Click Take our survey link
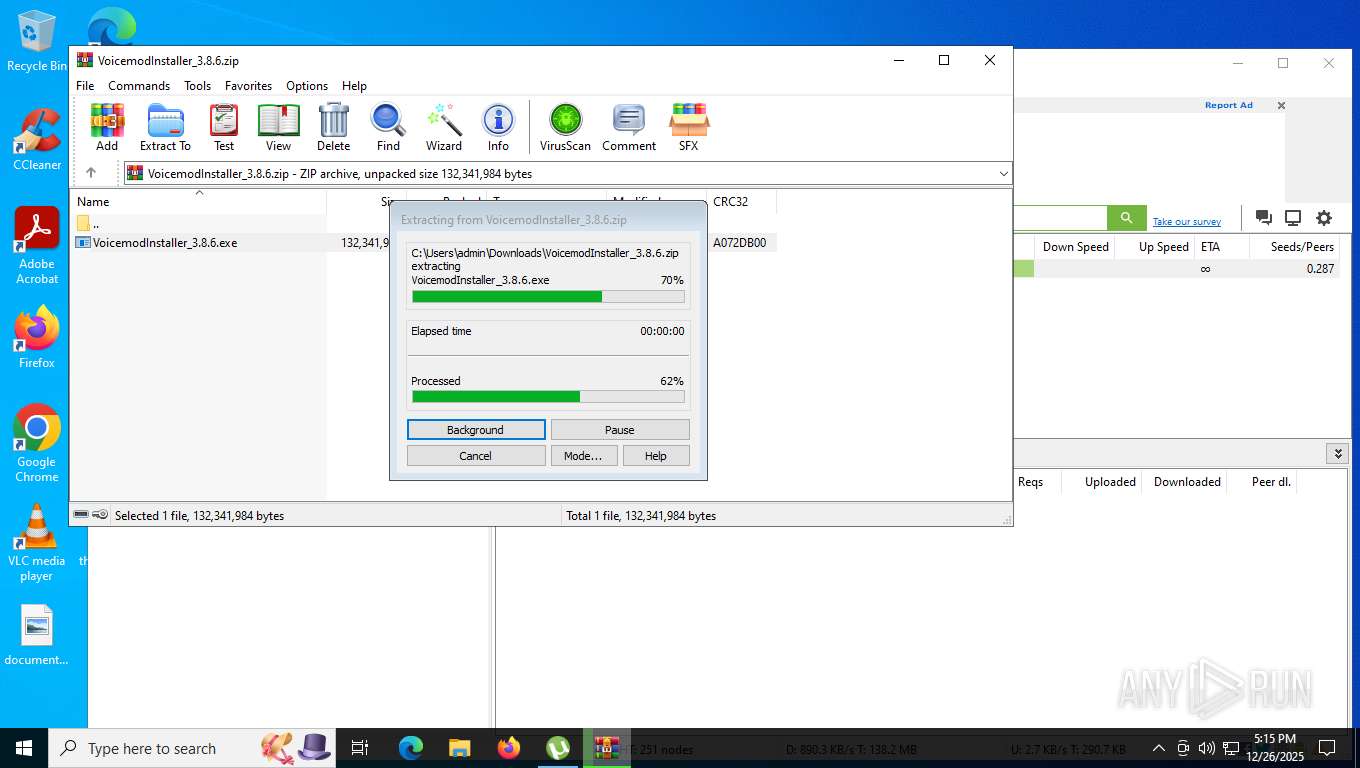Image resolution: width=1360 pixels, height=768 pixels. [1187, 222]
